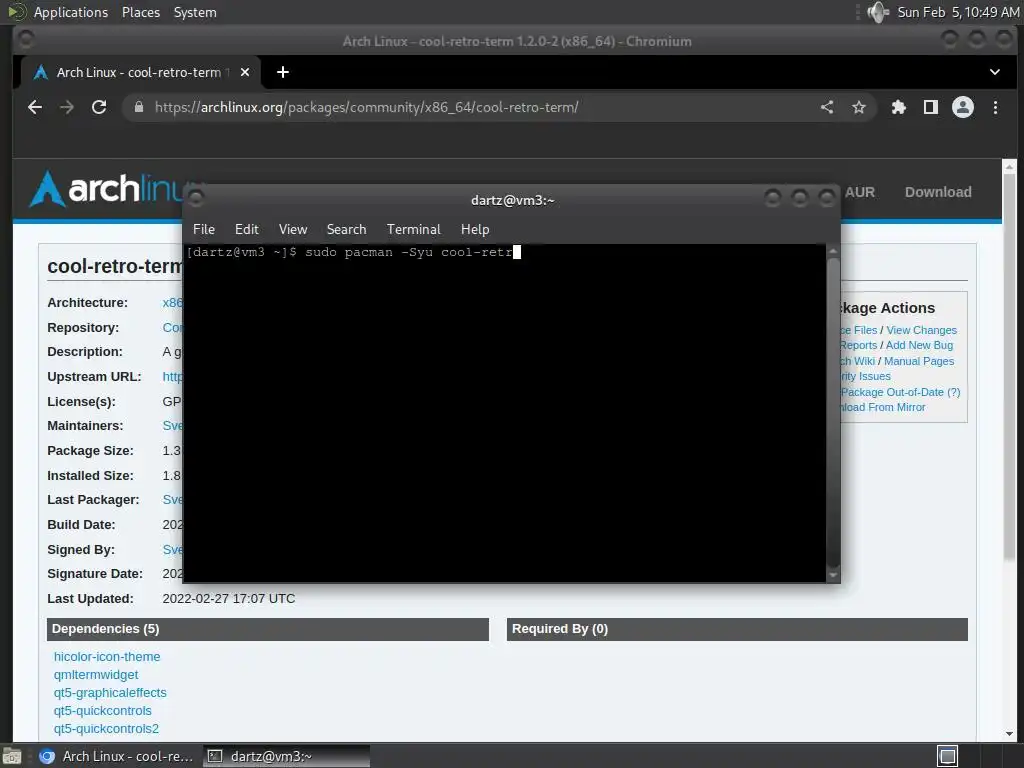Click the browser page scrollbar thumb
Screen dimensions: 1024x768
[x=1009, y=368]
